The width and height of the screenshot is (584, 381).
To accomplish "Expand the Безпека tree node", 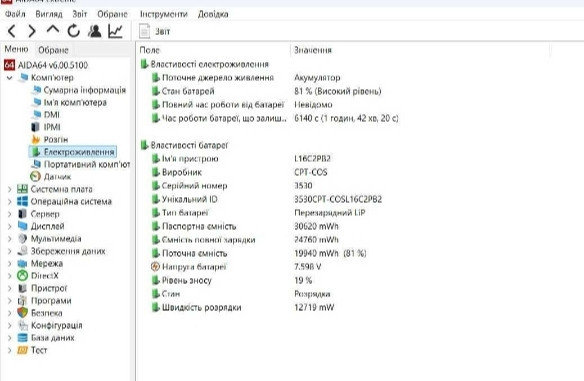I will click(10, 313).
